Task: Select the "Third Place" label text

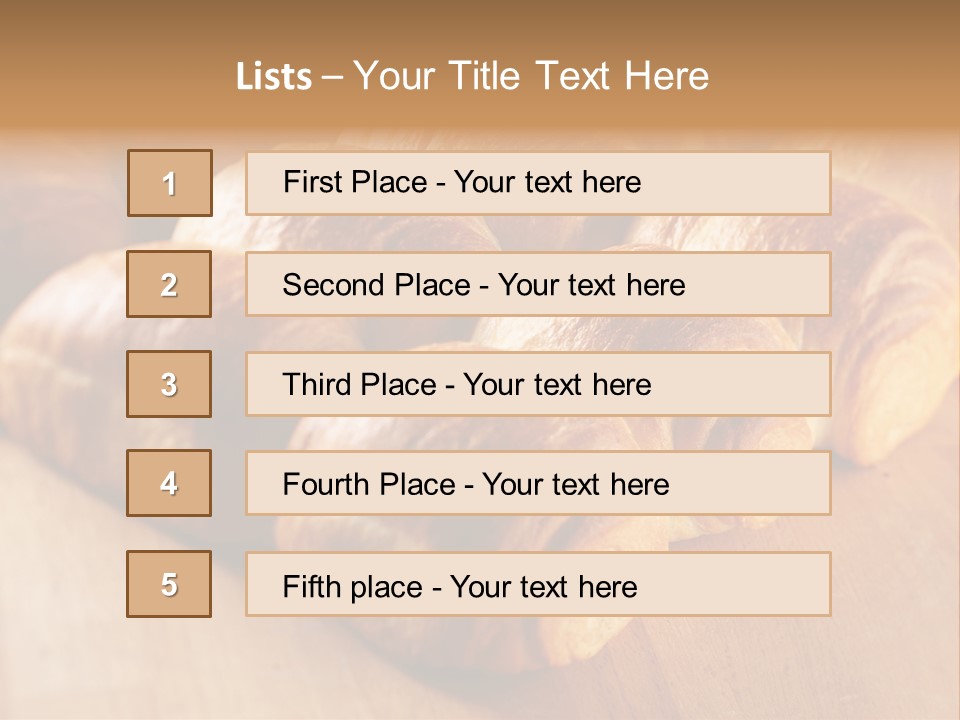Action: coord(360,385)
